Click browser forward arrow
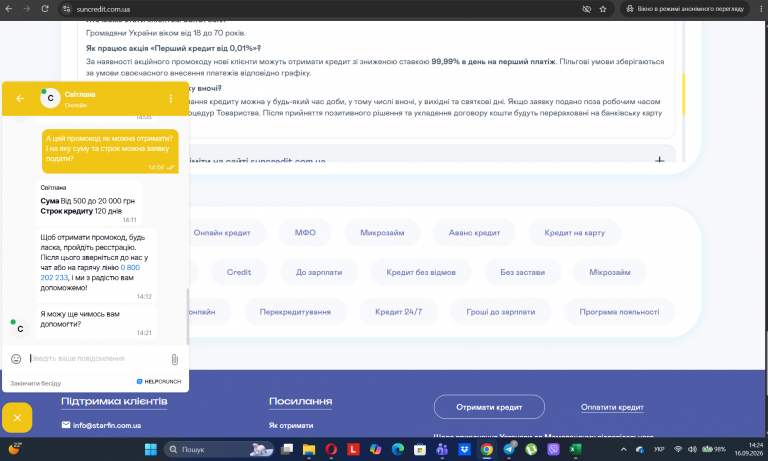The height and width of the screenshot is (461, 768). pyautogui.click(x=26, y=9)
